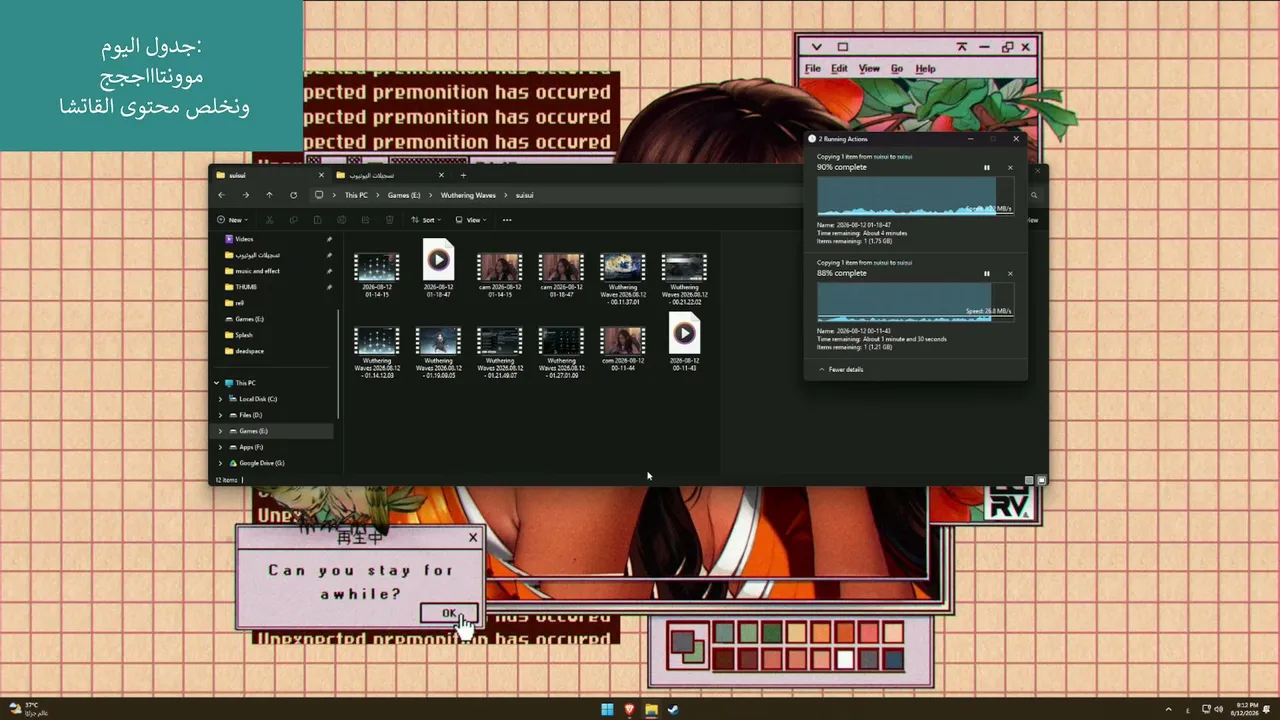The width and height of the screenshot is (1280, 720).
Task: Collapse copy dialog with Fewer details
Action: [841, 369]
